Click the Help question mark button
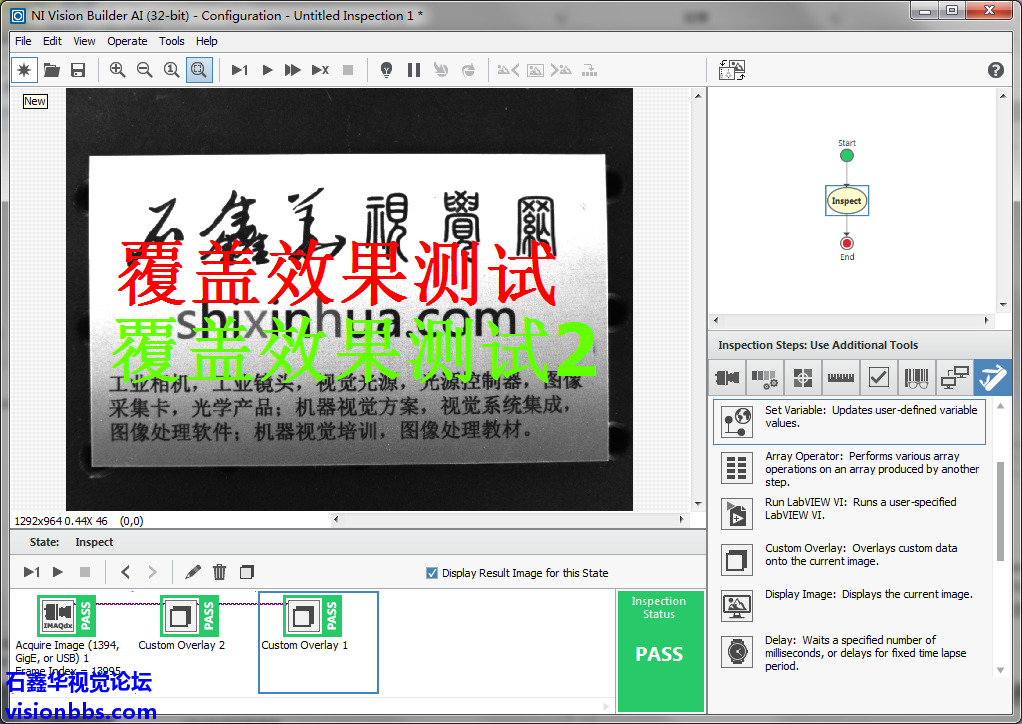Viewport: 1022px width, 724px height. point(995,70)
